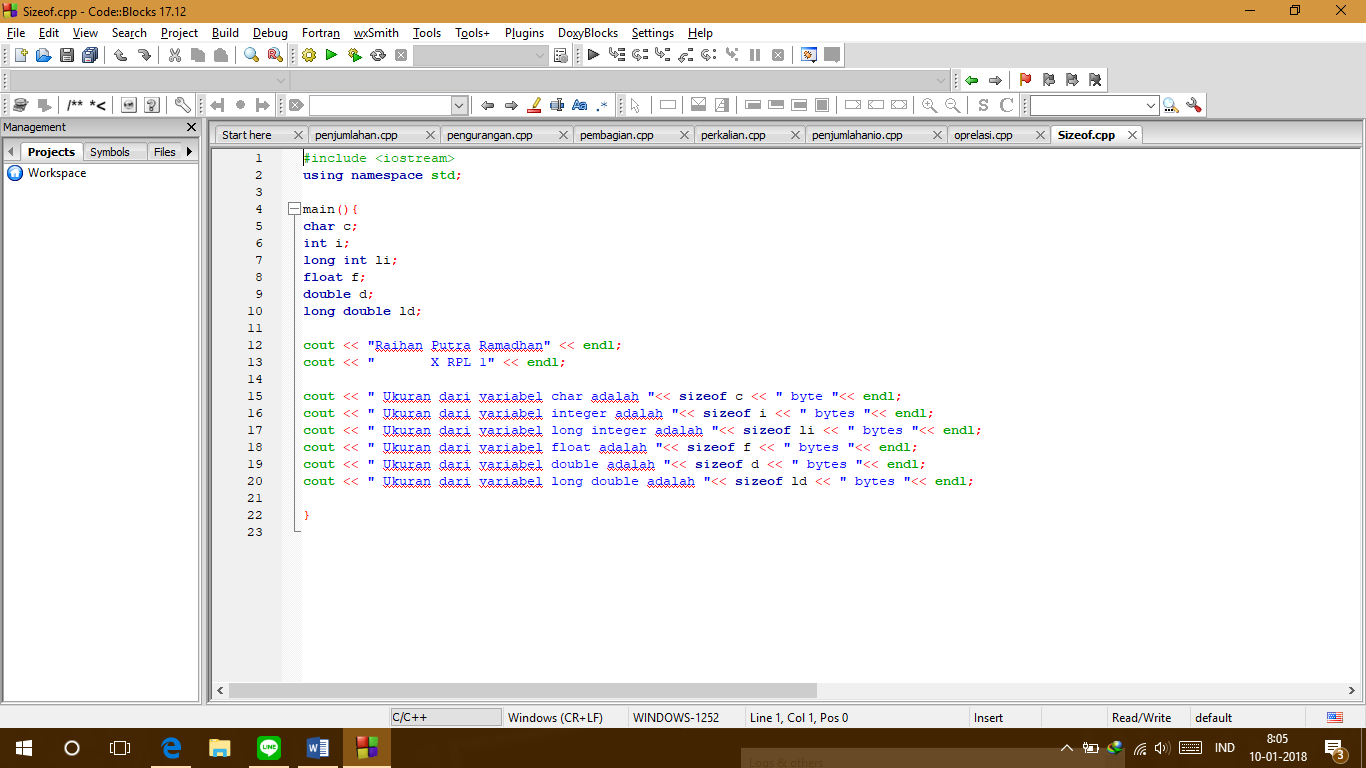
Task: Close the oprelasi.cpp tab
Action: click(x=1040, y=133)
